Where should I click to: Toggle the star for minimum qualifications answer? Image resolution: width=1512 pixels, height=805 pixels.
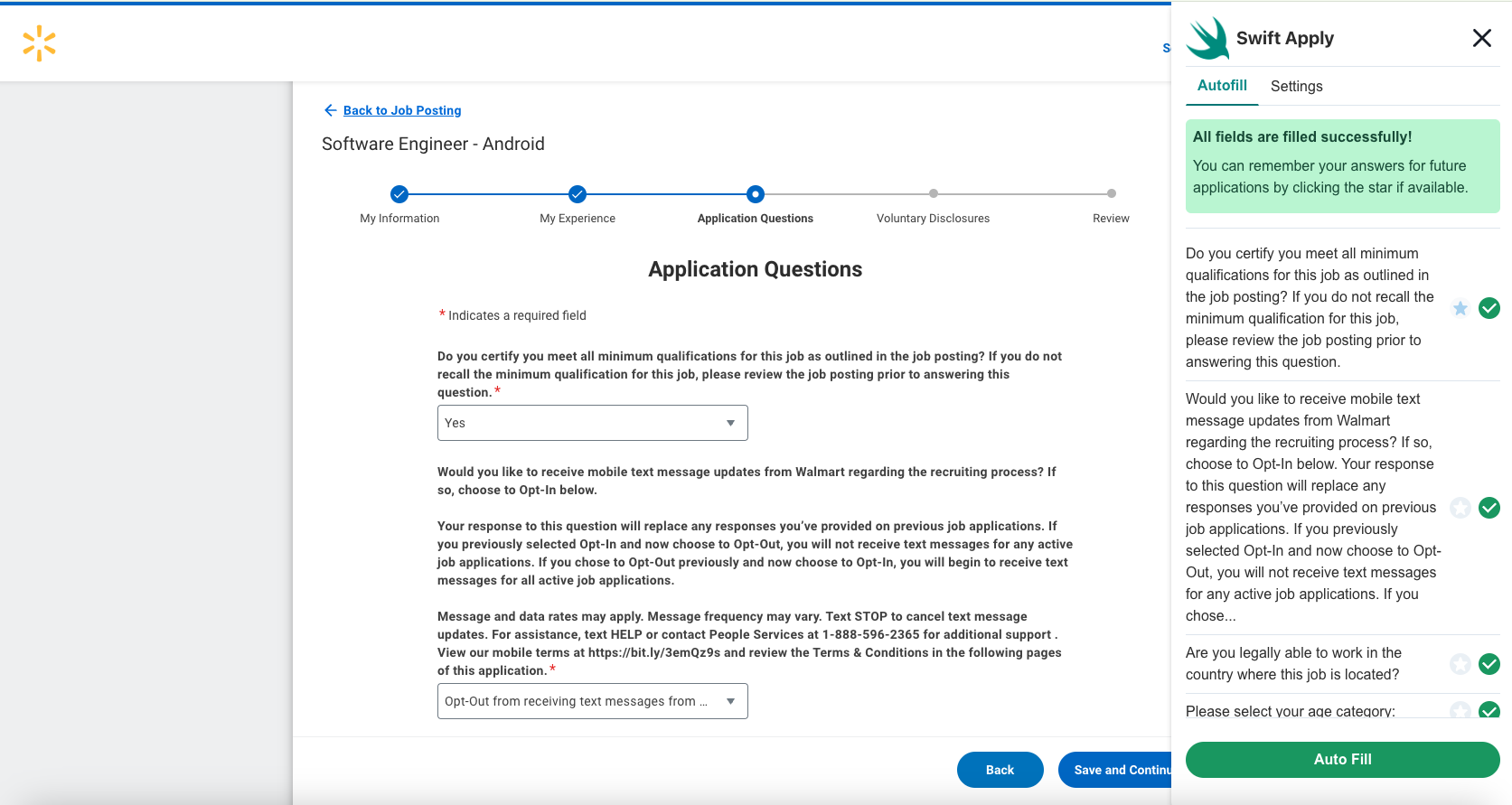coord(1460,308)
